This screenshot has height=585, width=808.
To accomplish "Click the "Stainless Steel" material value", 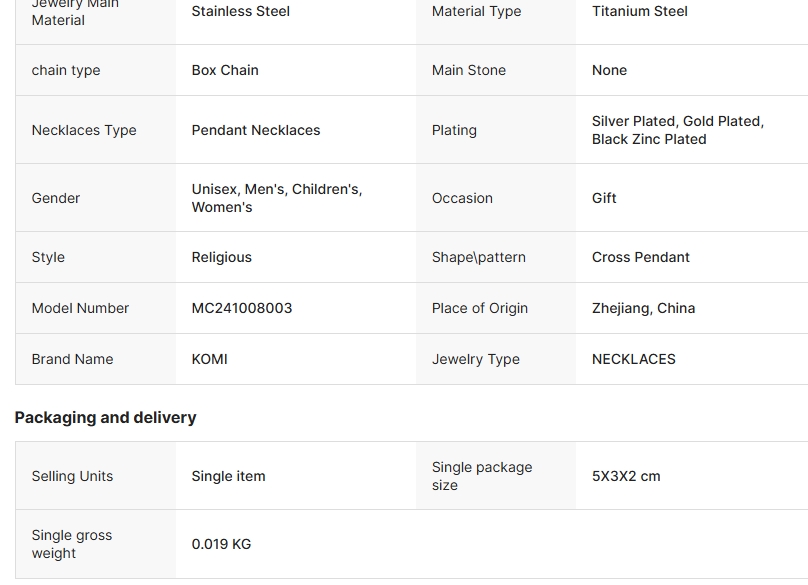I will pos(240,12).
